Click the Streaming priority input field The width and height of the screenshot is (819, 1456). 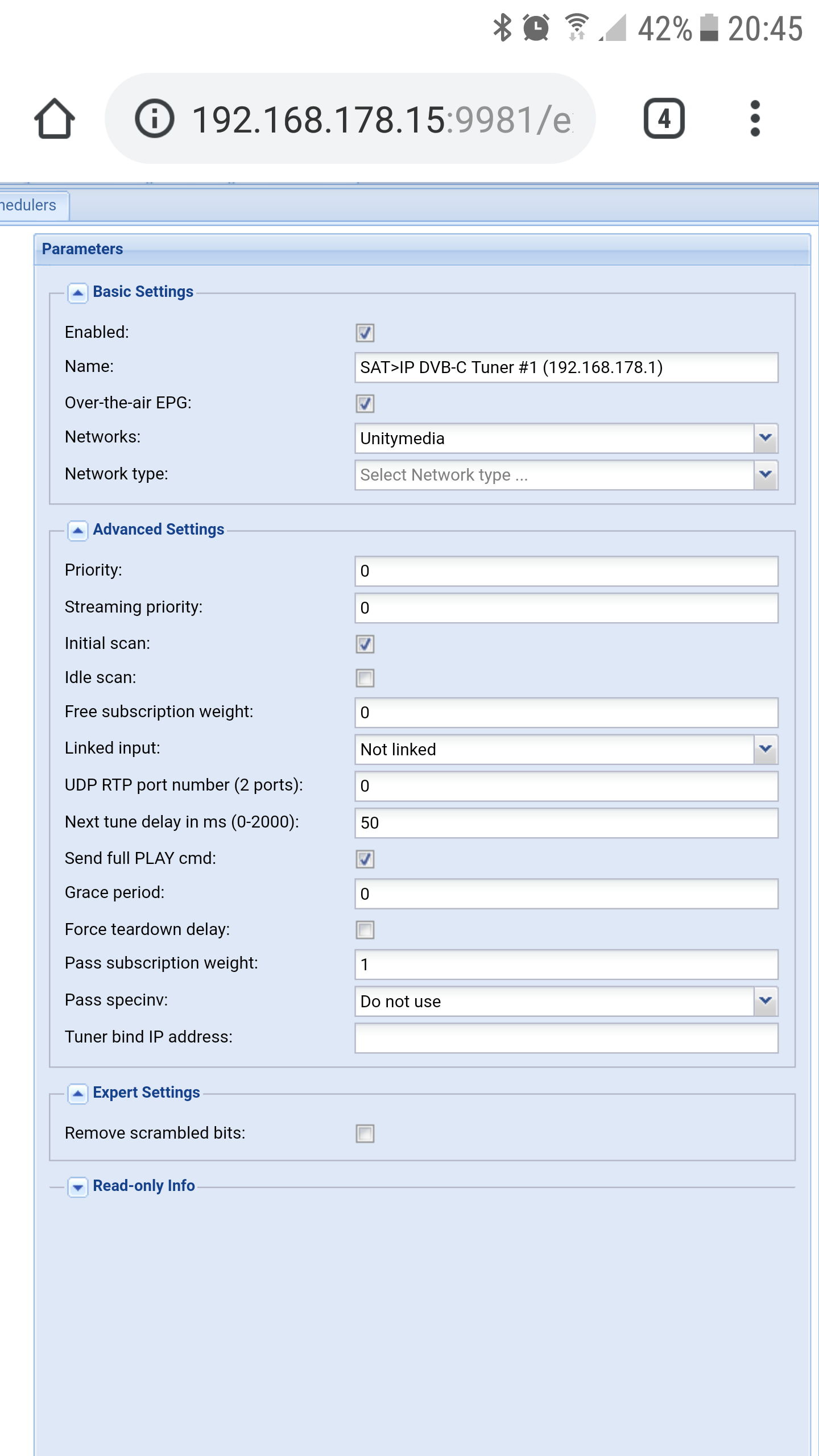coord(566,608)
